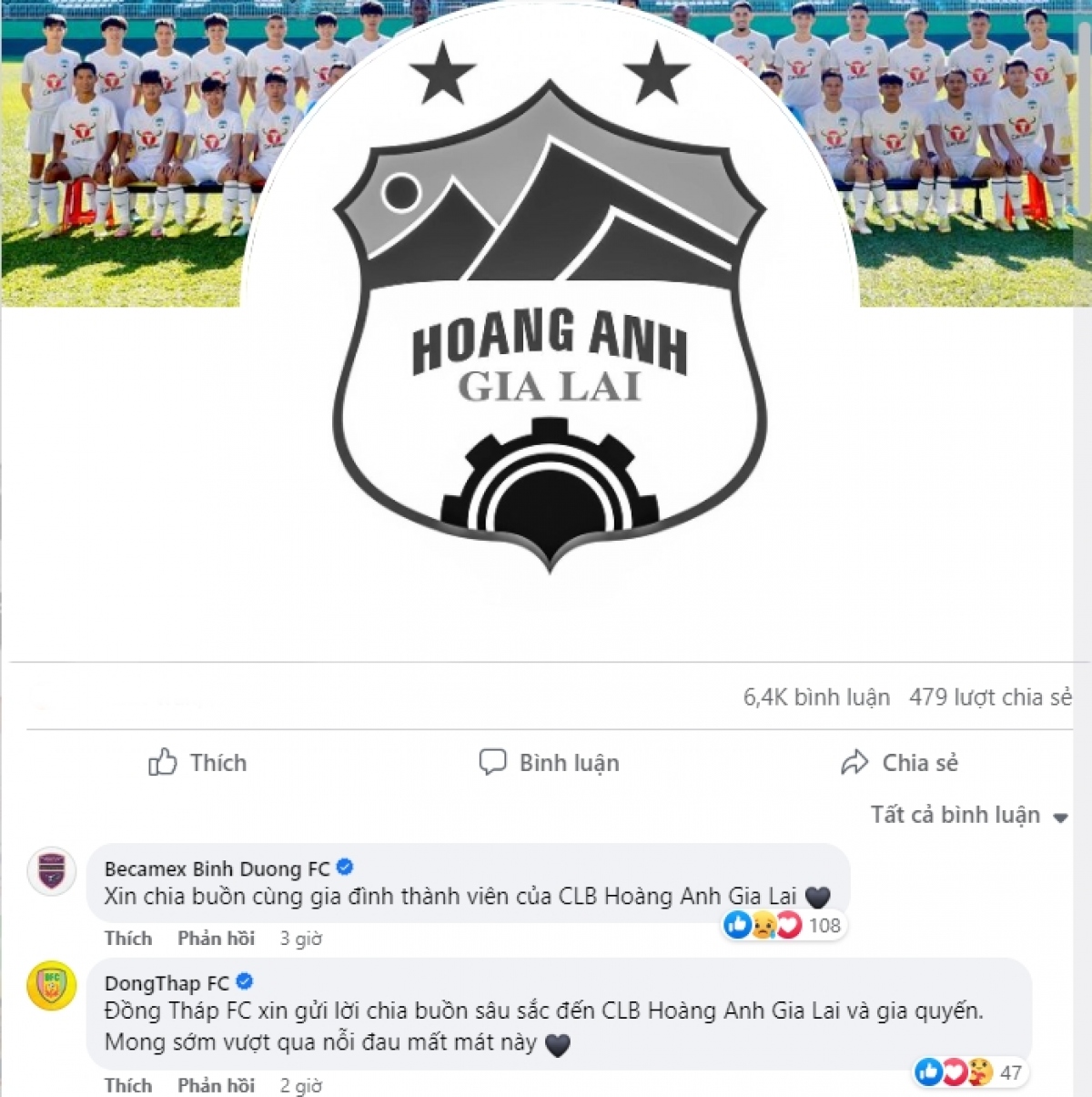View reactions on Becamex Binh Duong comment
The image size is (1092, 1097).
click(x=784, y=925)
